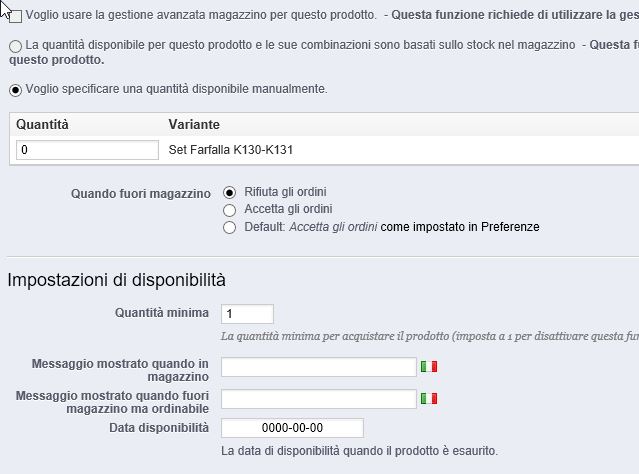Click the 'Quantità minima' input field

point(247,314)
